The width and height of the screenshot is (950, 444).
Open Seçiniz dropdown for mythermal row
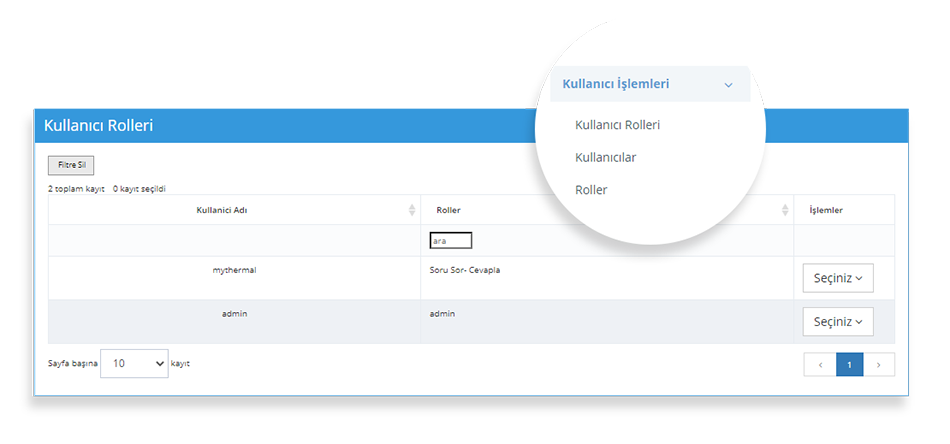[837, 278]
